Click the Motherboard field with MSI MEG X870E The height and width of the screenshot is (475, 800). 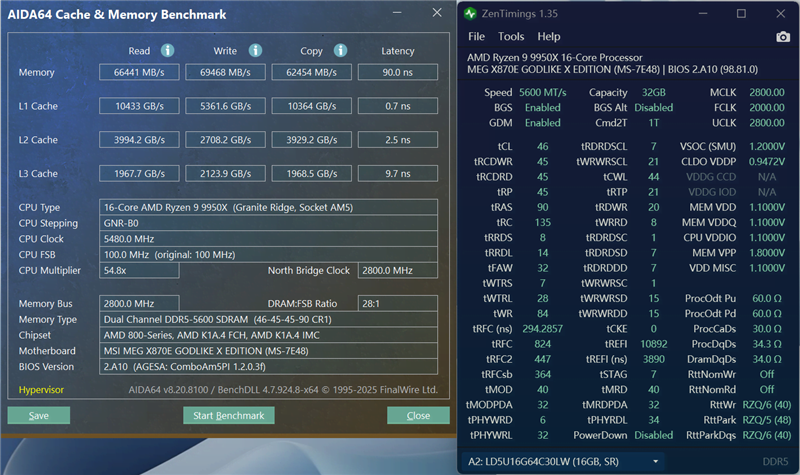click(270, 352)
